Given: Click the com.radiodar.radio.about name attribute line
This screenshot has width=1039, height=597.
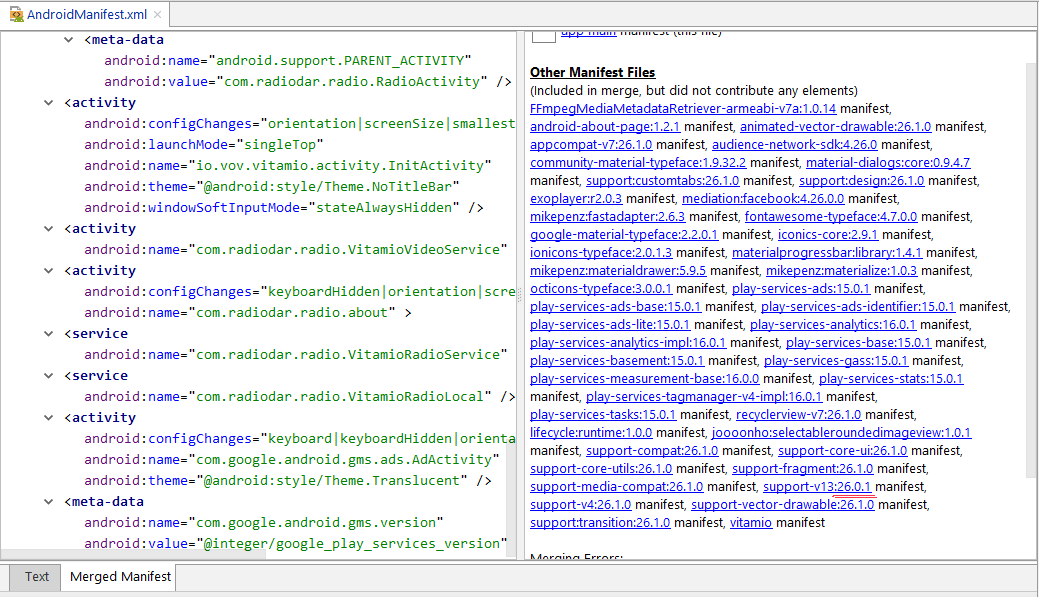Looking at the screenshot, I should 240,312.
